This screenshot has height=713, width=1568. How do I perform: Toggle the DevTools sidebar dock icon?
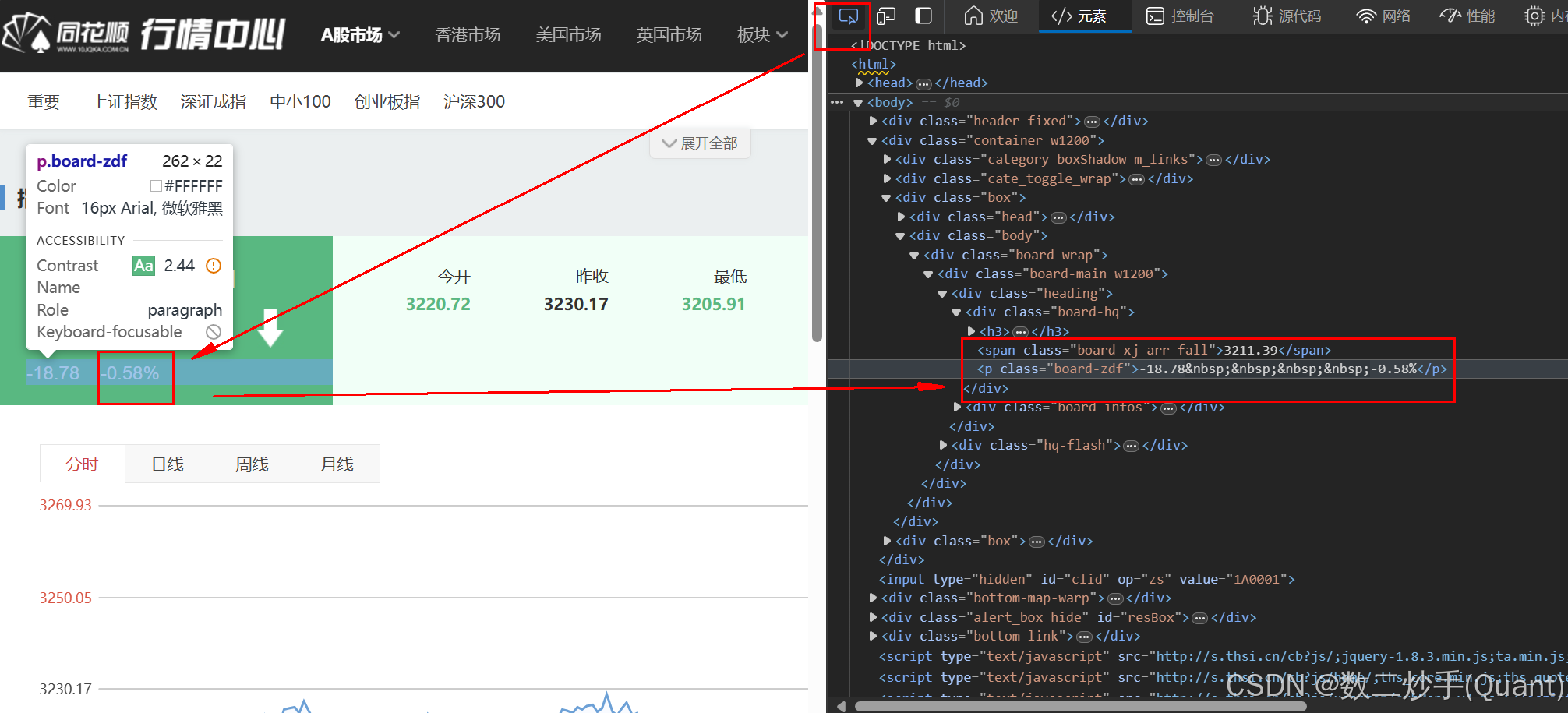(x=923, y=16)
